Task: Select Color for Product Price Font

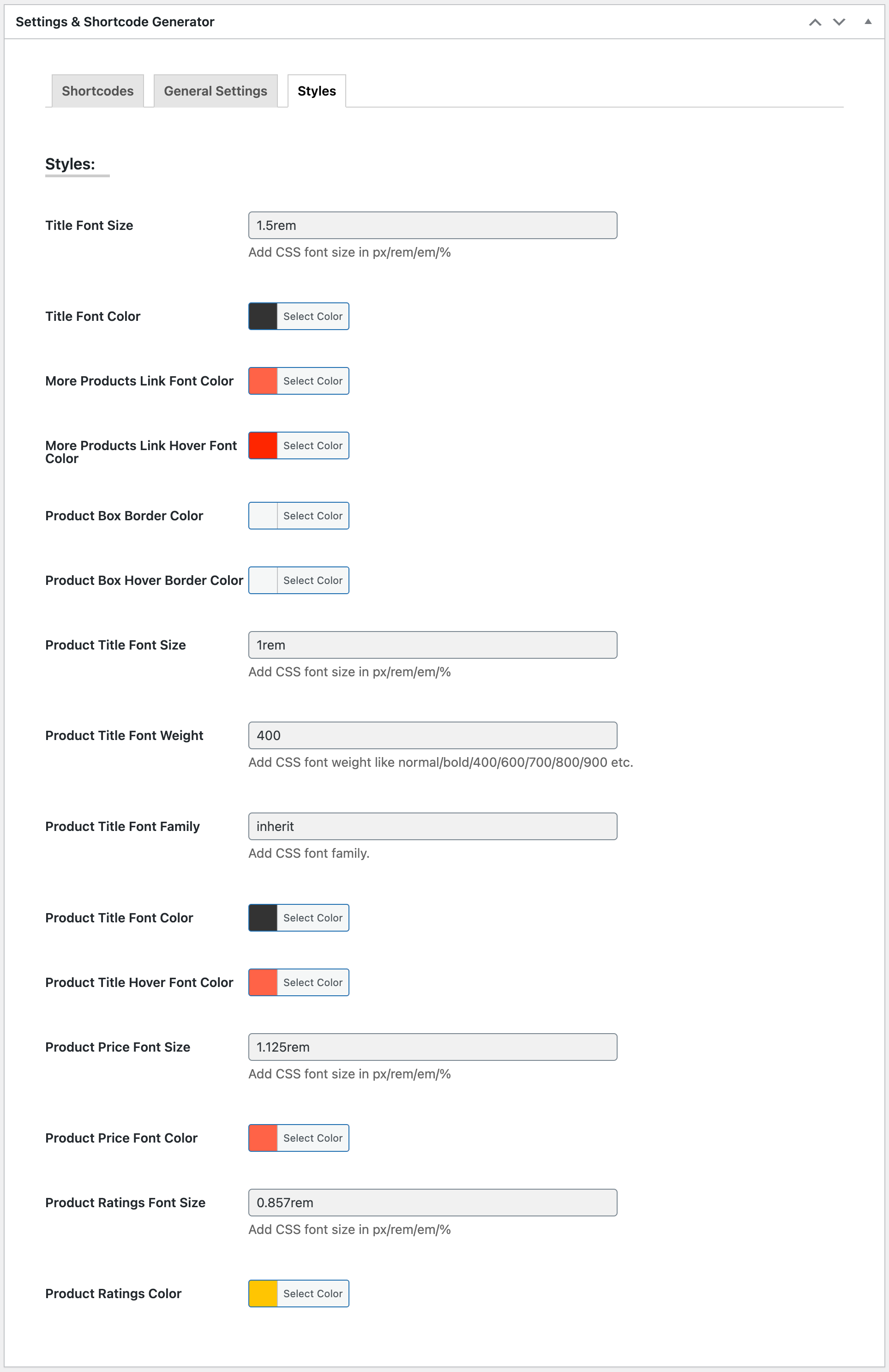Action: click(313, 1138)
